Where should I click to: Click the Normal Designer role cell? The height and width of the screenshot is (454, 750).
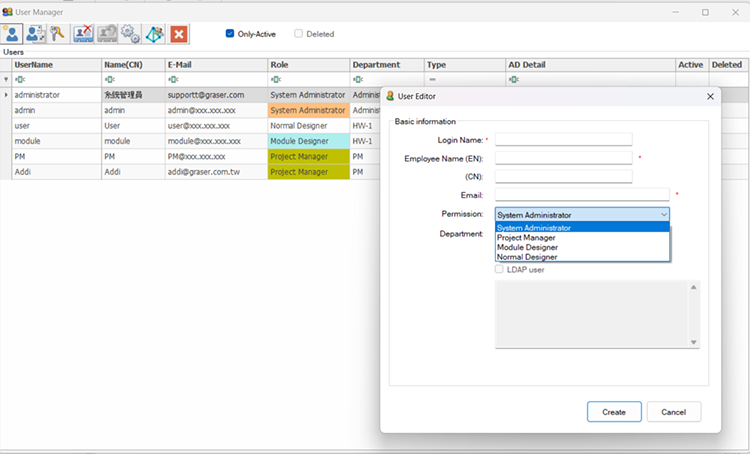click(x=309, y=125)
